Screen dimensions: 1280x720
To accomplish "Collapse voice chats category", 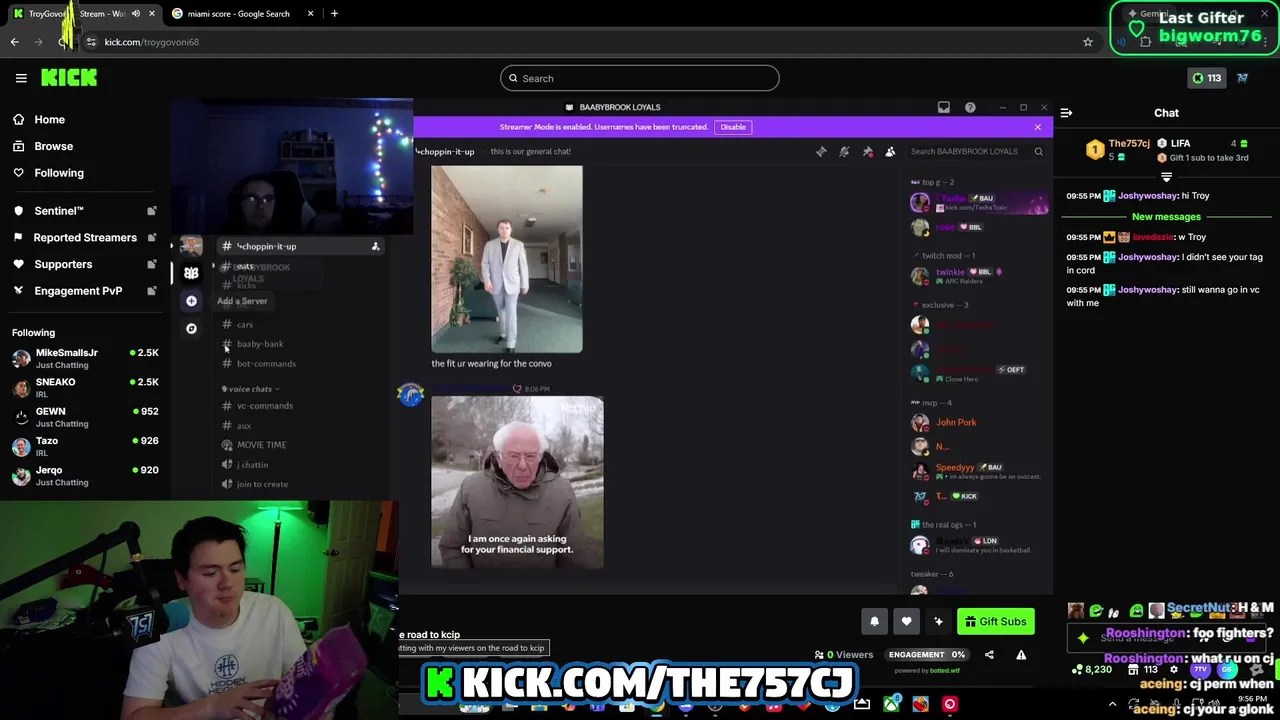I will coord(249,389).
